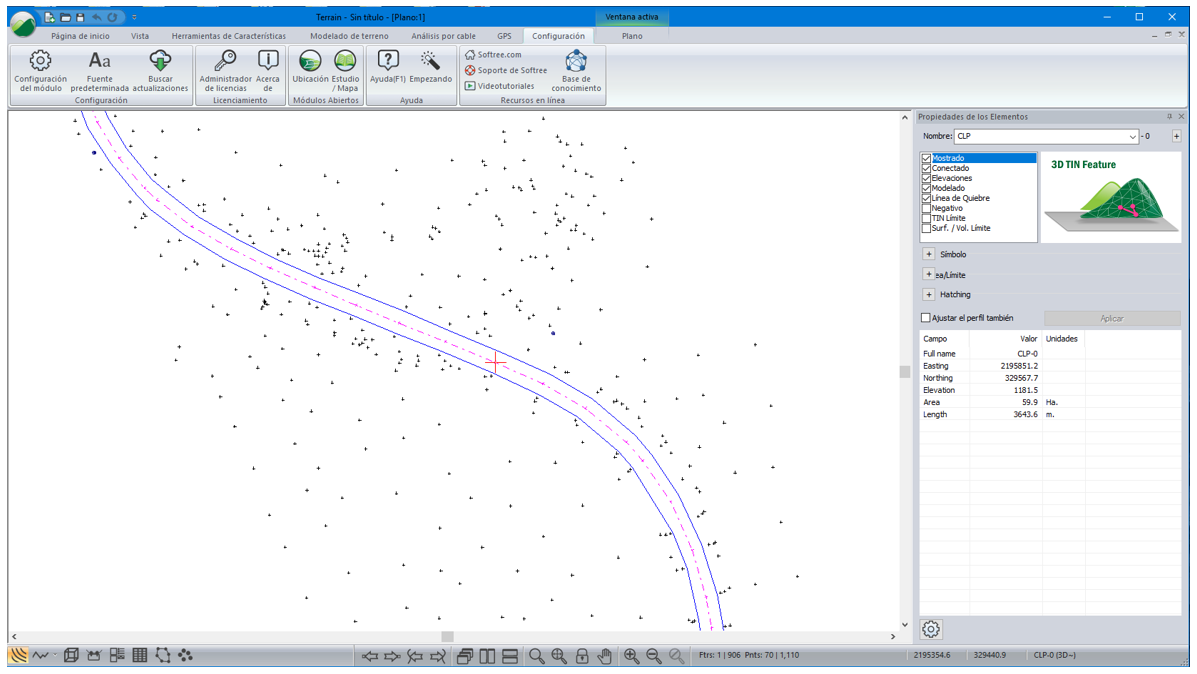
Task: Open the Análisis por cable tab
Action: 443,36
